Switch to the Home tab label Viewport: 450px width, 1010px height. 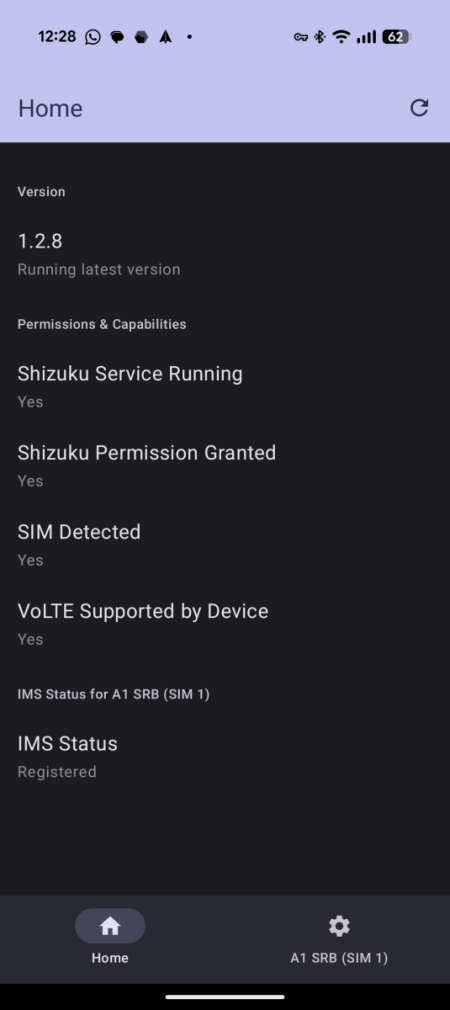(110, 958)
